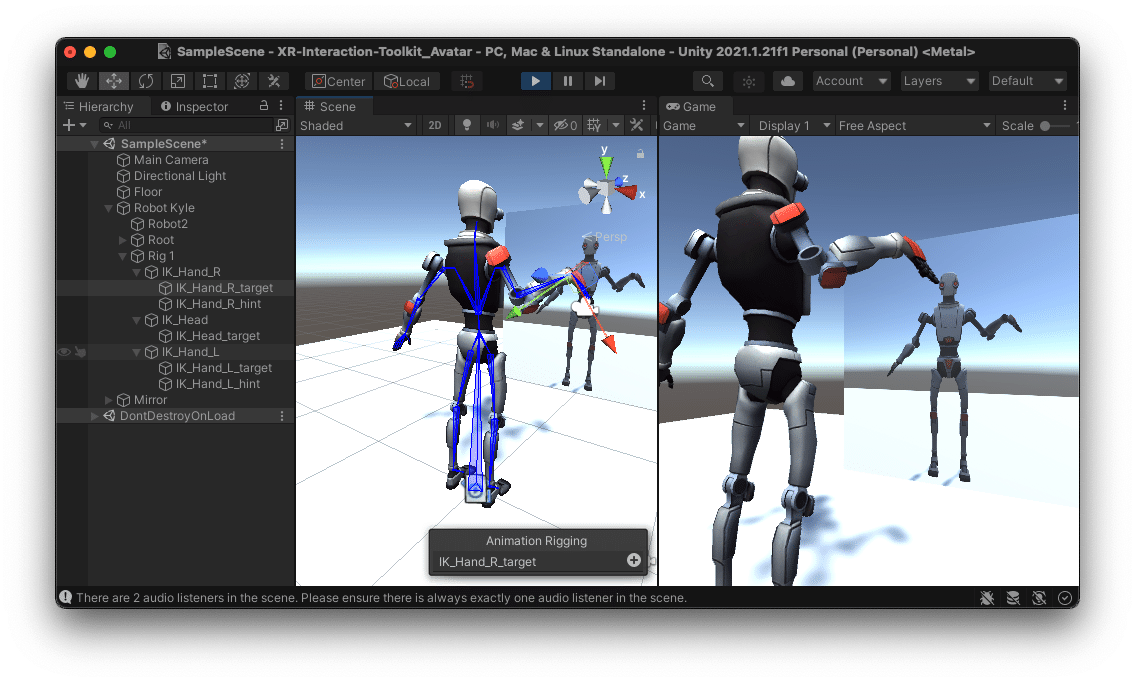
Task: Toggle IK_Hand_L scene visibility eye
Action: pyautogui.click(x=64, y=352)
